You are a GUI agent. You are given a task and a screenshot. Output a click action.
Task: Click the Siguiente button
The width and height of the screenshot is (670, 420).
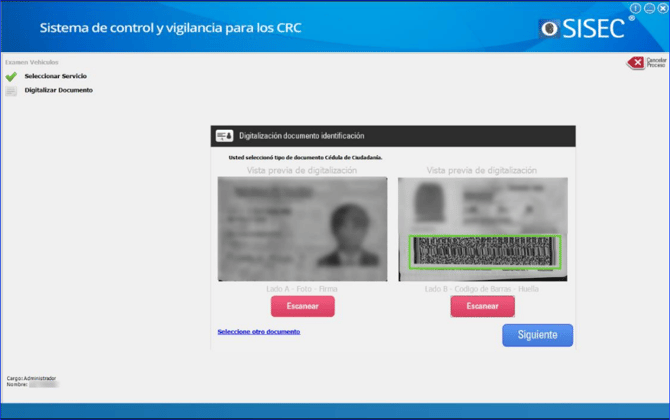(x=538, y=335)
